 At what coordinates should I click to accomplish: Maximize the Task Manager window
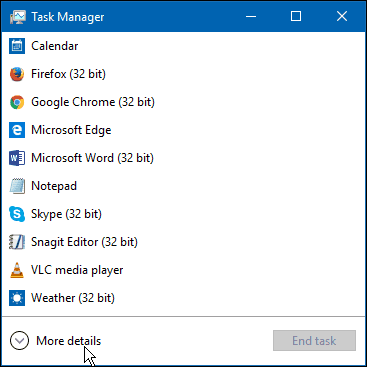tap(296, 16)
